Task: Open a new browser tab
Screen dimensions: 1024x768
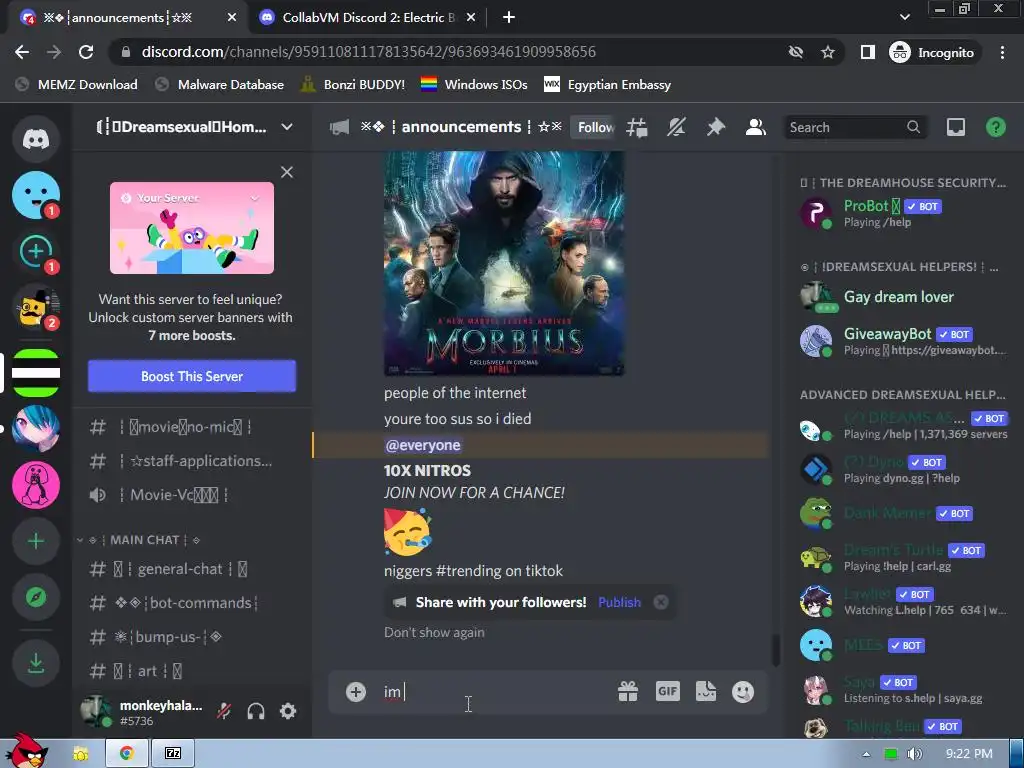Action: pos(509,18)
